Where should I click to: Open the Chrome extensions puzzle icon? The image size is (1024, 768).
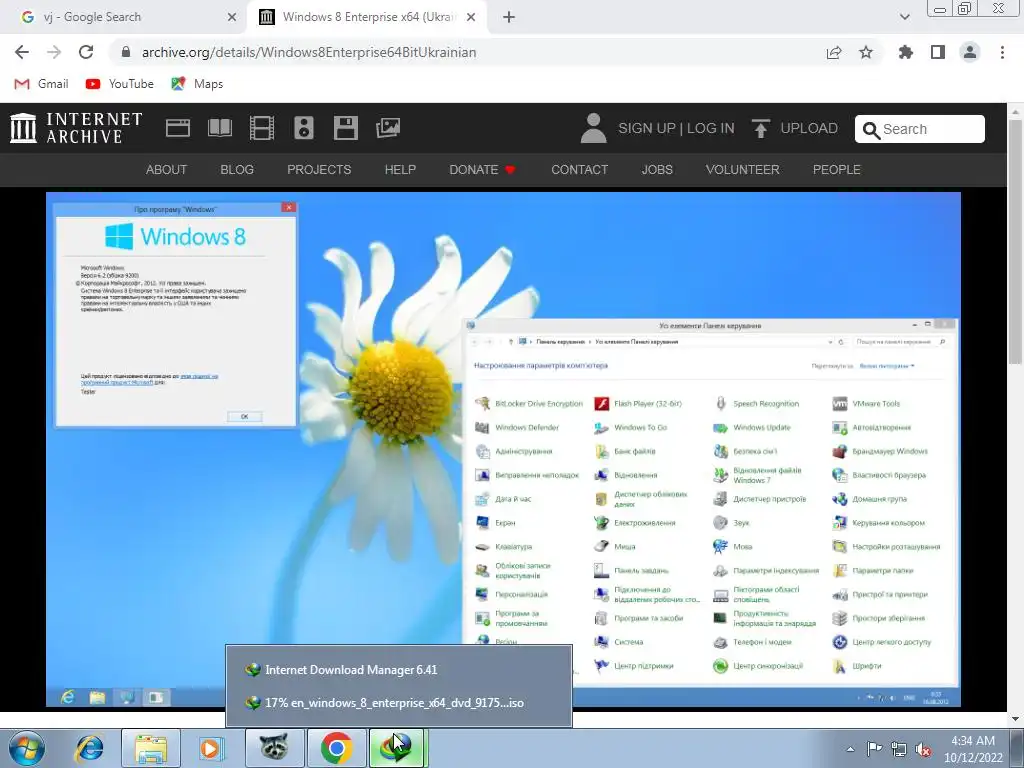pyautogui.click(x=906, y=52)
